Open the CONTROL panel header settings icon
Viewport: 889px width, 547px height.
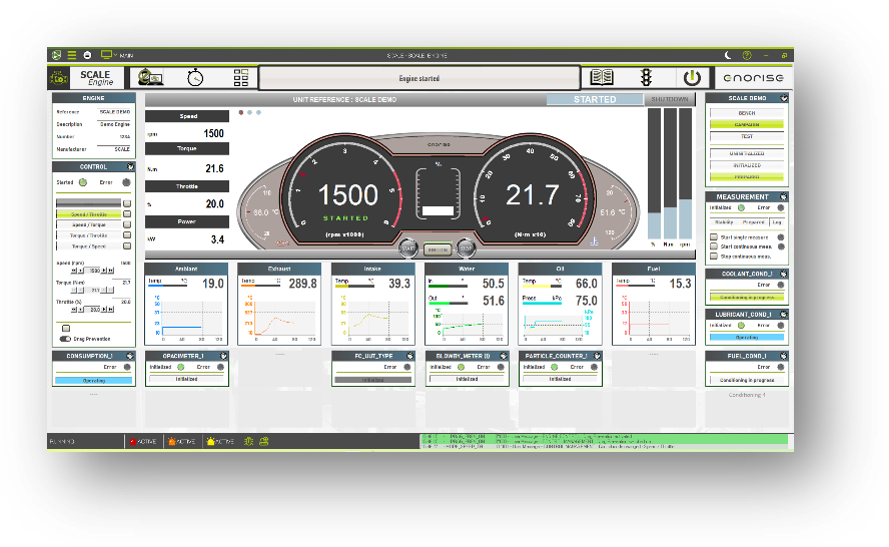(130, 167)
